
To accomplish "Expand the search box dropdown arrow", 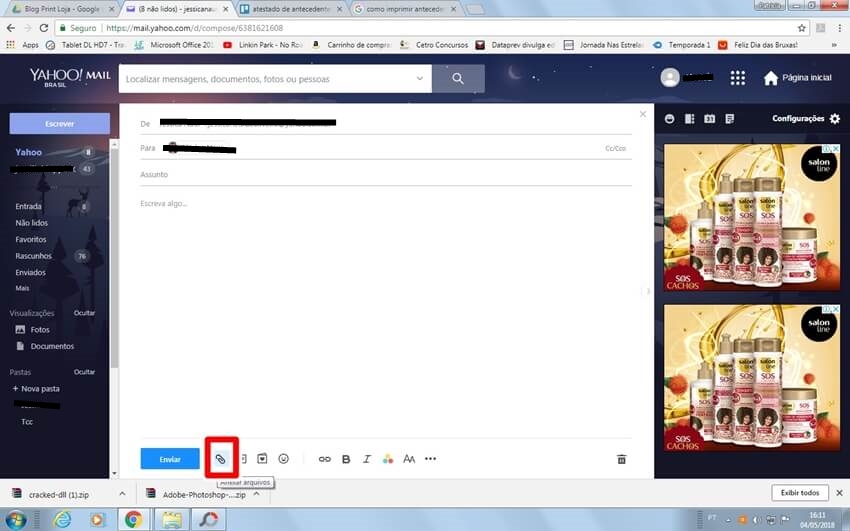I will point(419,78).
